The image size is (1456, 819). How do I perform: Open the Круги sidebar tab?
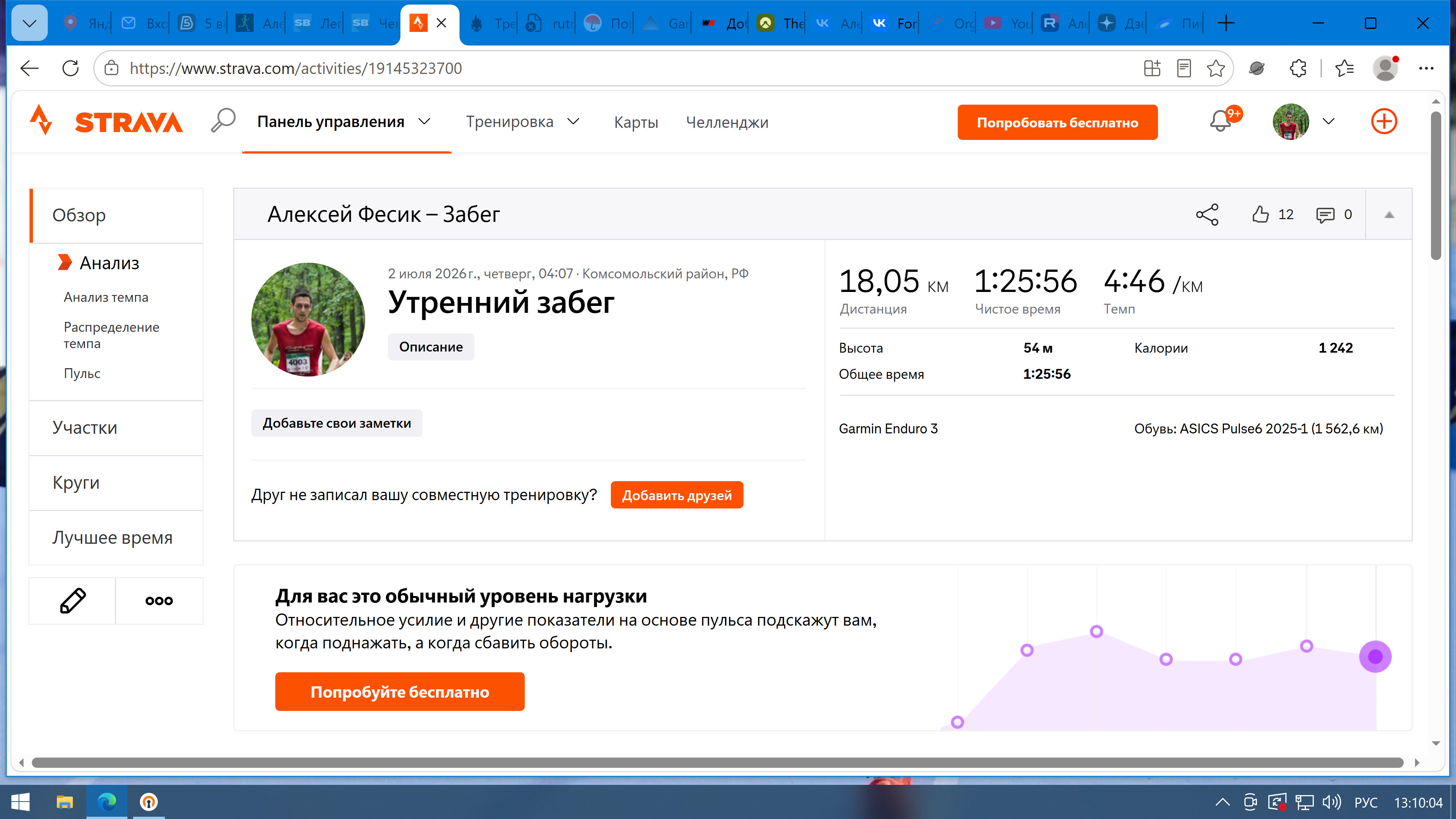click(116, 483)
